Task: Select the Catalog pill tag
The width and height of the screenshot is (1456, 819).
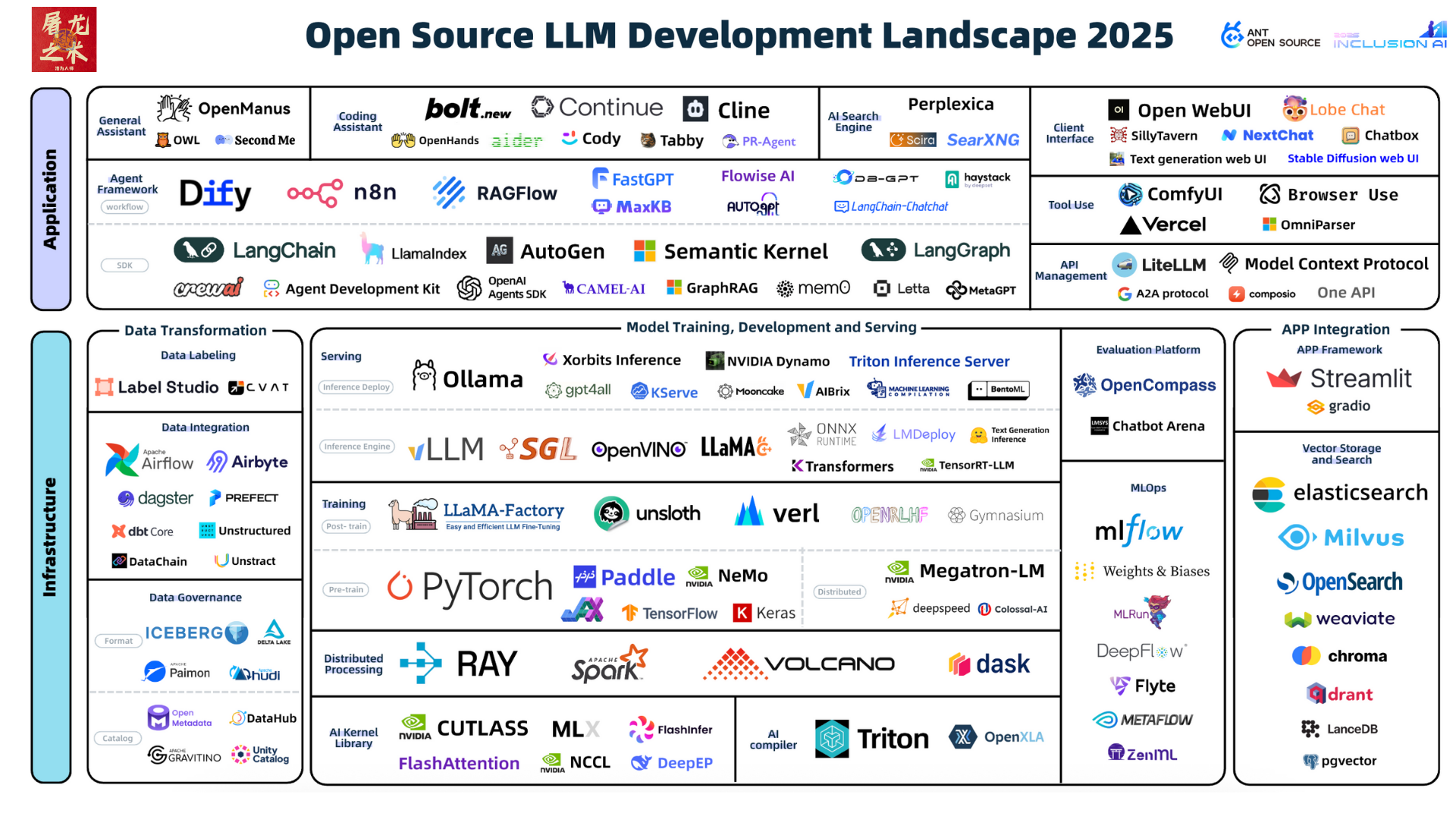Action: coord(118,738)
